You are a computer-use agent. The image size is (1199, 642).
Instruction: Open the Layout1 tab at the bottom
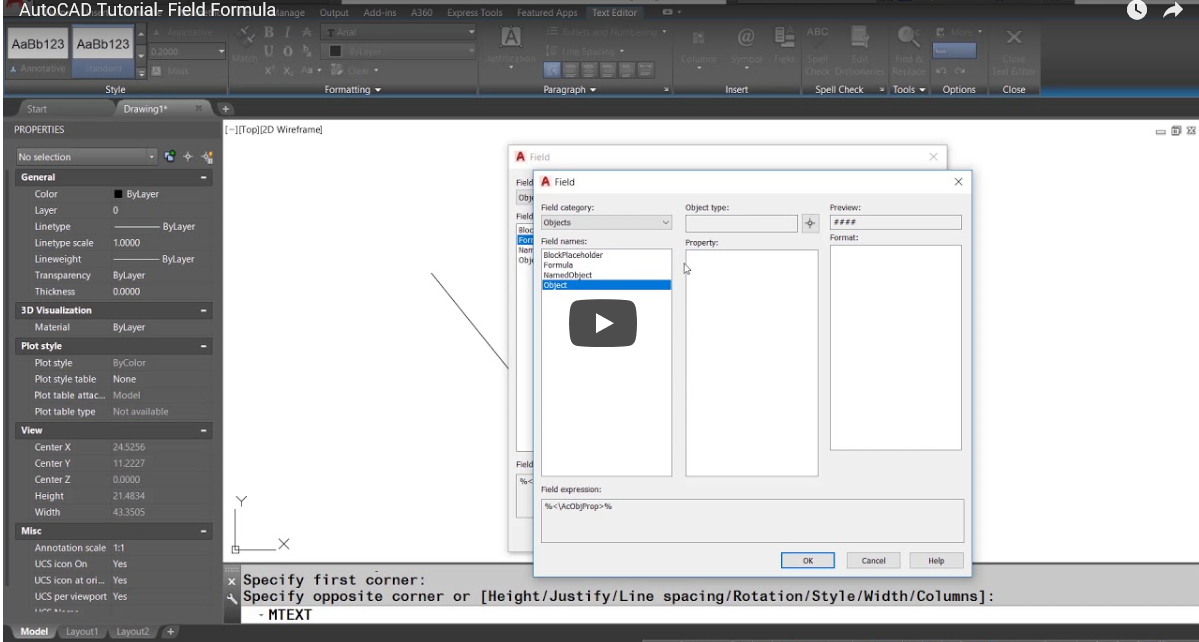pos(84,631)
